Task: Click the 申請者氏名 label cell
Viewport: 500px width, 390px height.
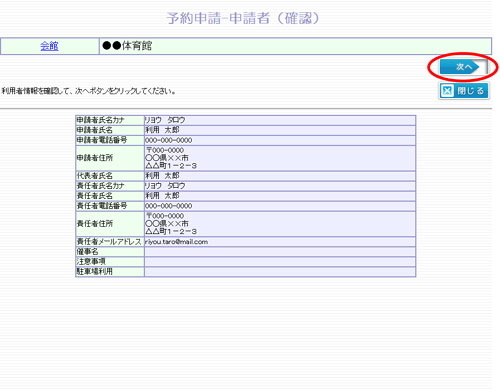Action: [x=110, y=130]
